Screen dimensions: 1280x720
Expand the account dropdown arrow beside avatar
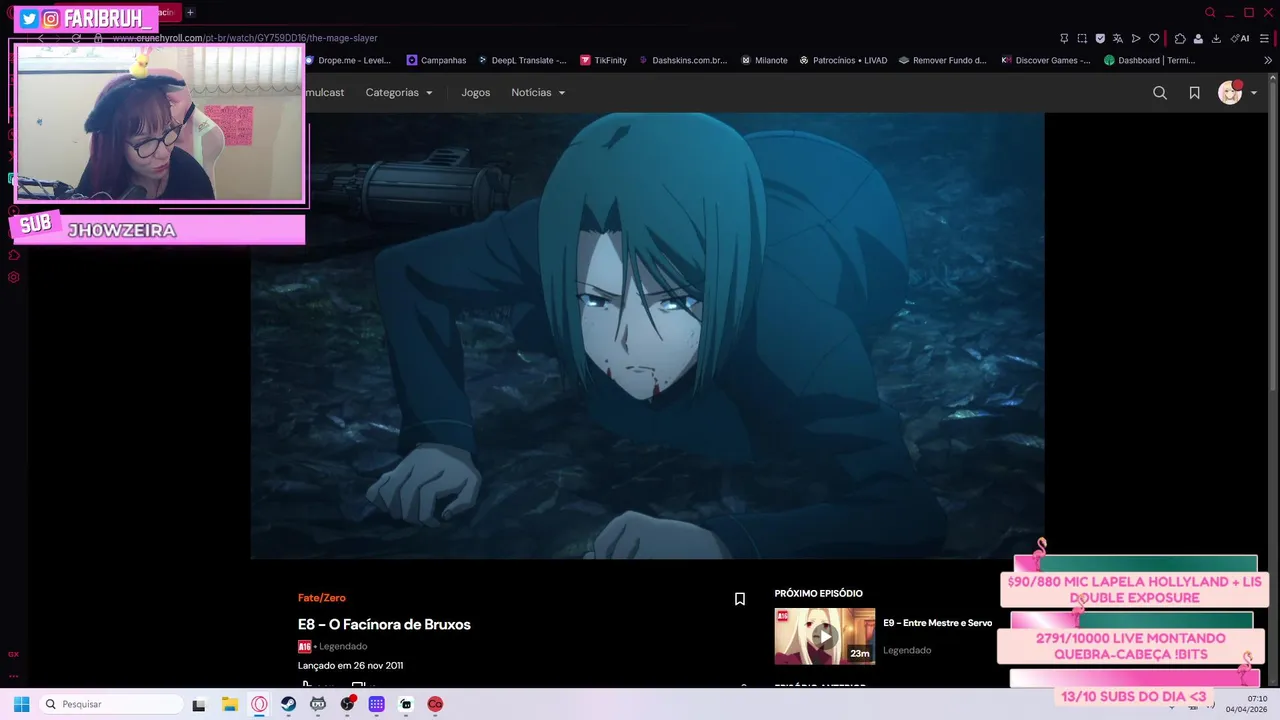click(x=1254, y=93)
